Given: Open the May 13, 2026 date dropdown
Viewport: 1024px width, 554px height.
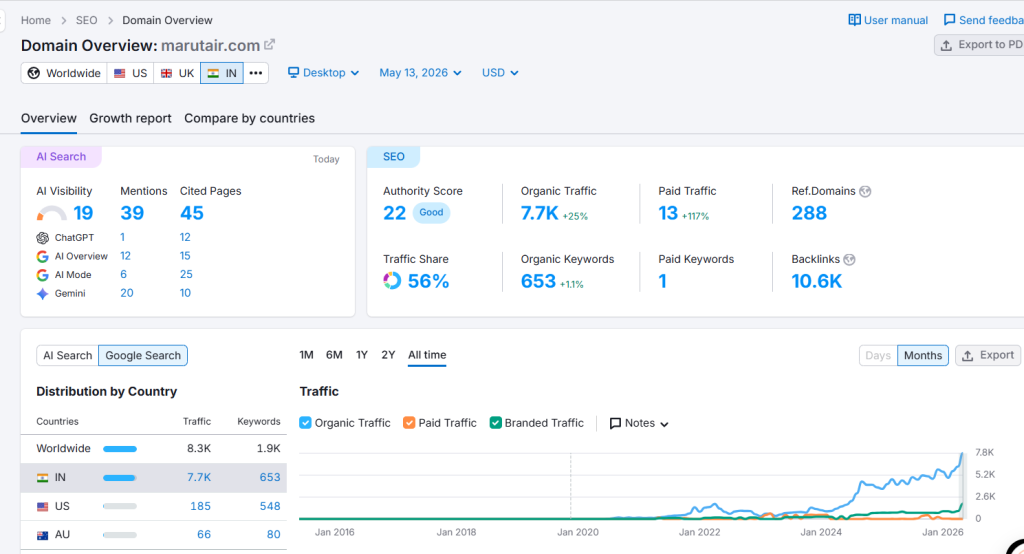Looking at the screenshot, I should click(421, 73).
